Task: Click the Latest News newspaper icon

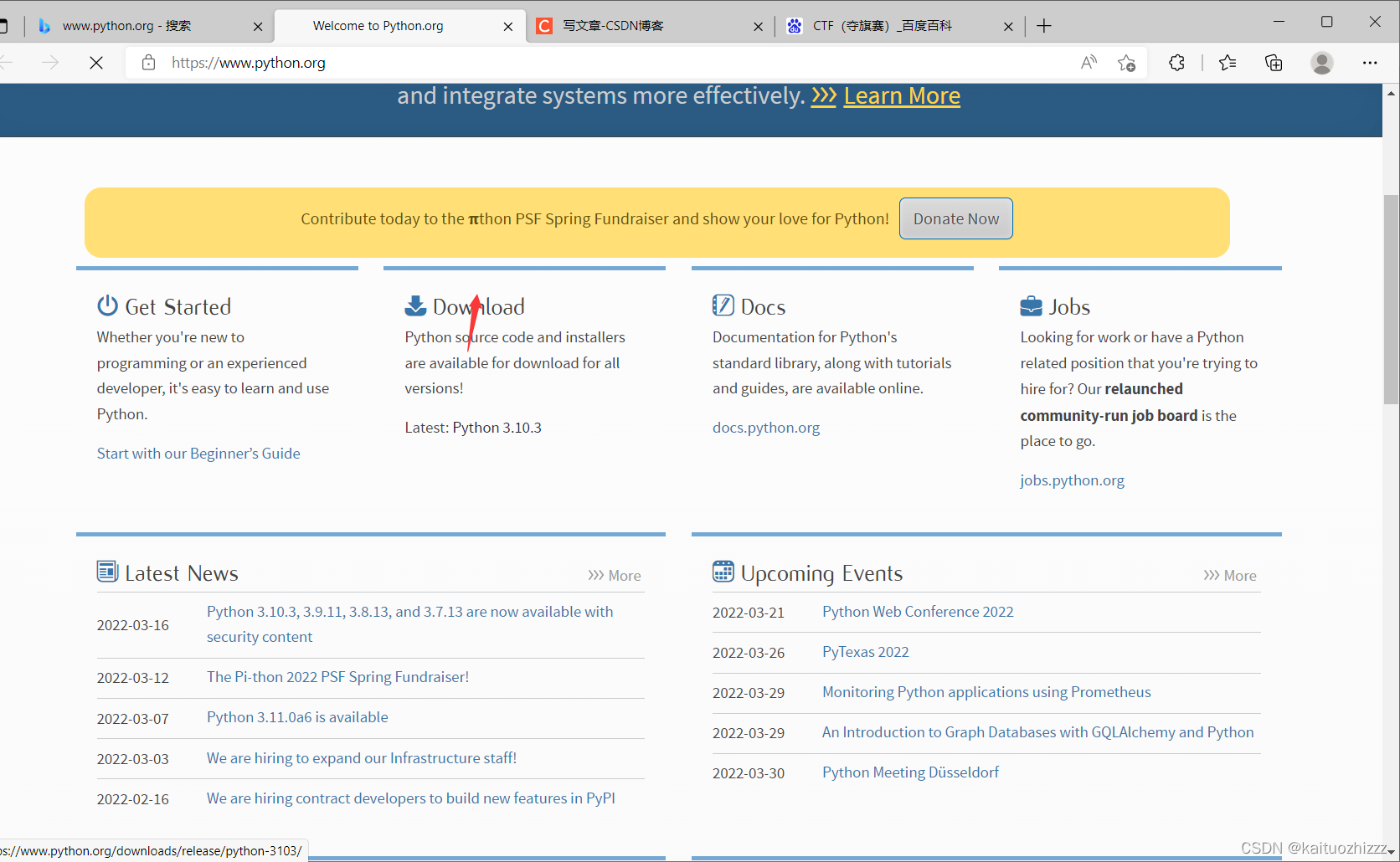Action: (107, 572)
